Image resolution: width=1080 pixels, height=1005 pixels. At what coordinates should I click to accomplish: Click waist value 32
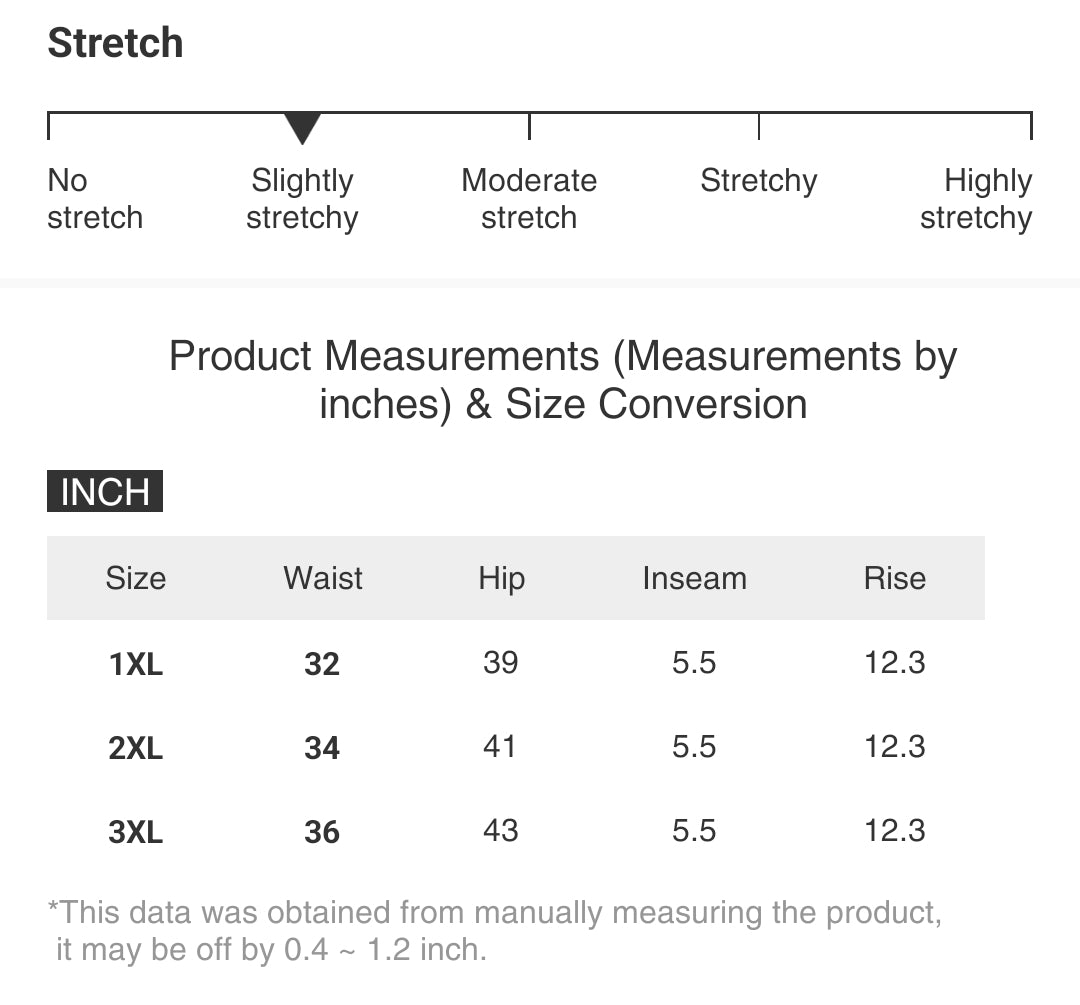tap(322, 664)
